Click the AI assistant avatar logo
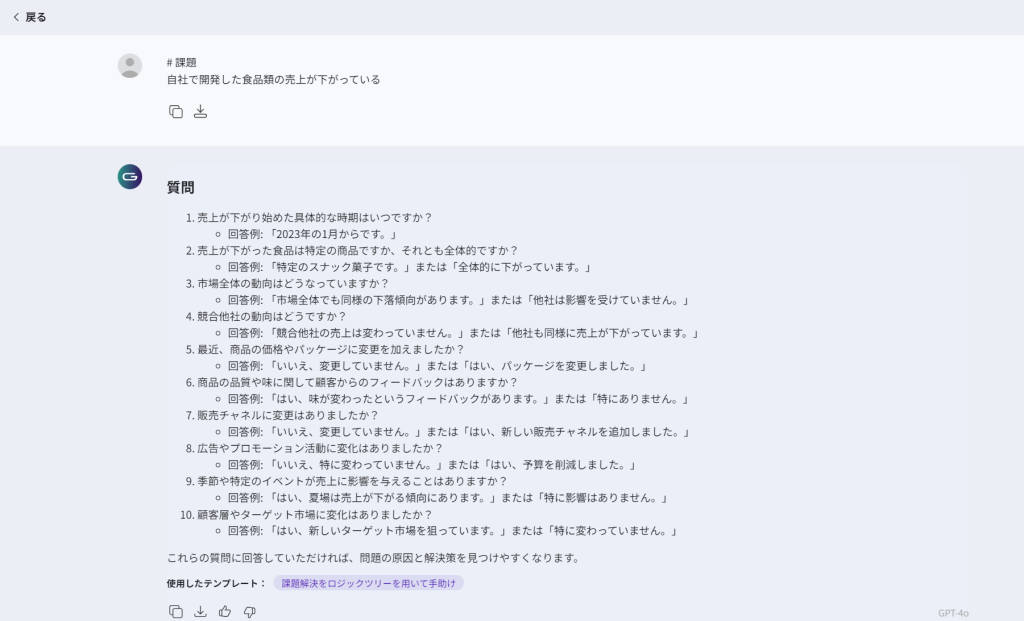This screenshot has height=621, width=1024. [x=130, y=177]
